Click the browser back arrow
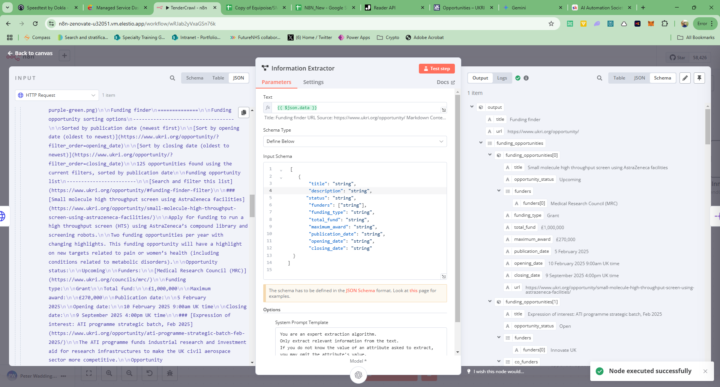The height and width of the screenshot is (387, 720). pyautogui.click(x=8, y=23)
